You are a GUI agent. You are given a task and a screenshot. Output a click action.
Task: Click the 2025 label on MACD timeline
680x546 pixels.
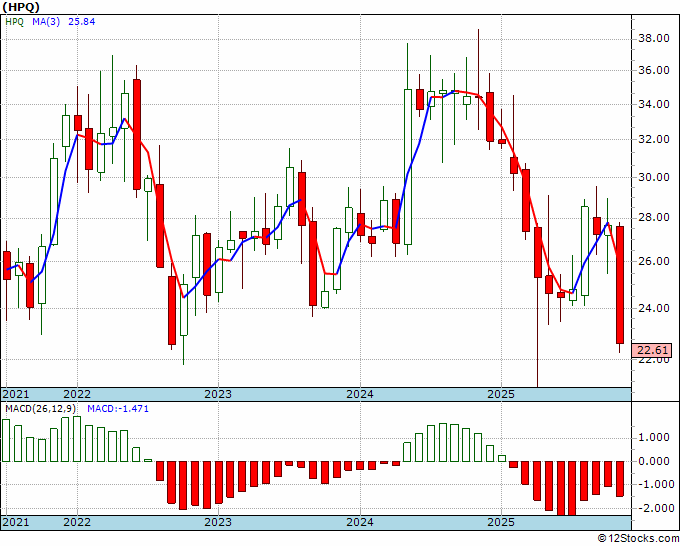pyautogui.click(x=501, y=522)
